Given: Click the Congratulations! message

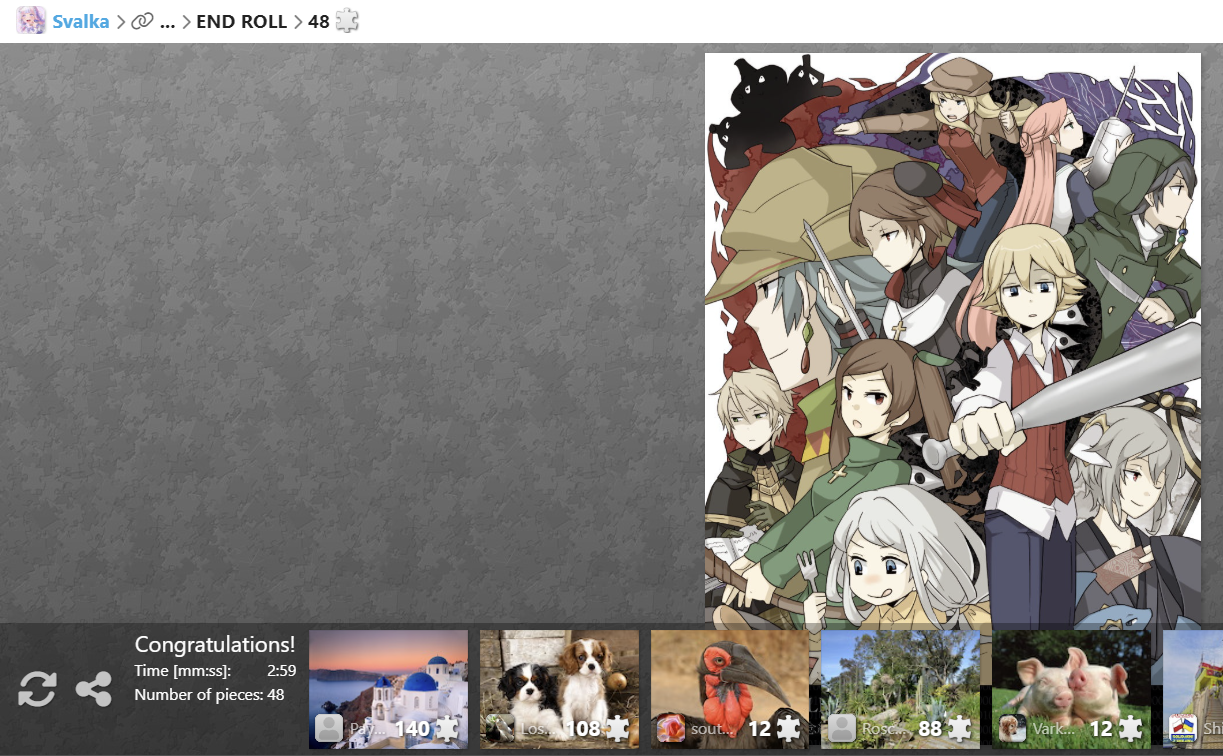Looking at the screenshot, I should tap(215, 645).
